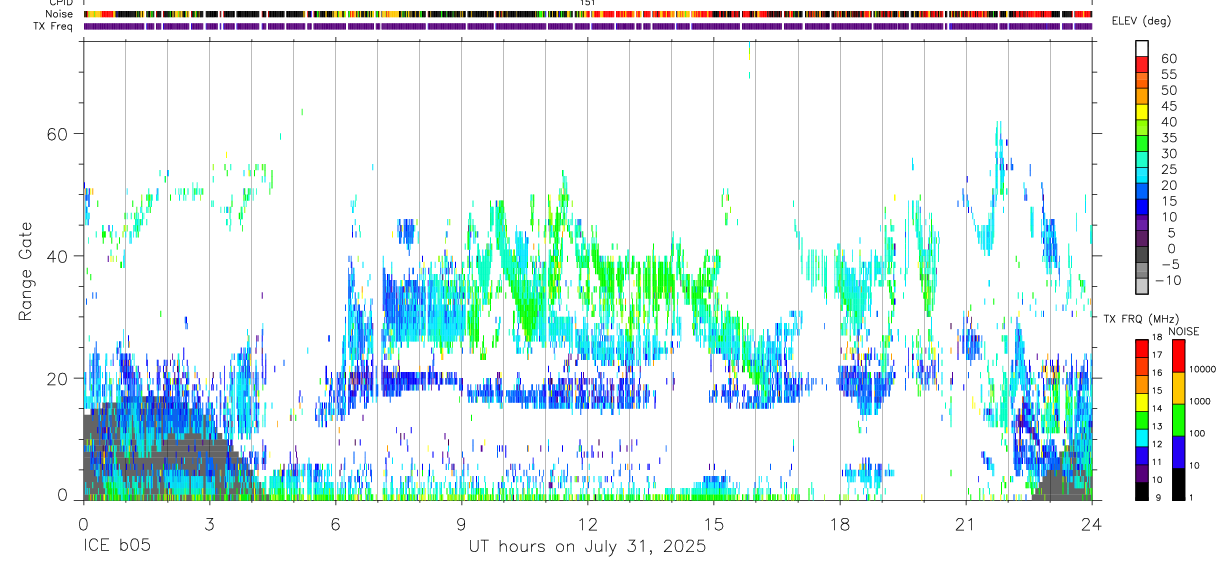The width and height of the screenshot is (1228, 567).
Task: Click the ELEV colorbar label 25
Action: point(1168,169)
